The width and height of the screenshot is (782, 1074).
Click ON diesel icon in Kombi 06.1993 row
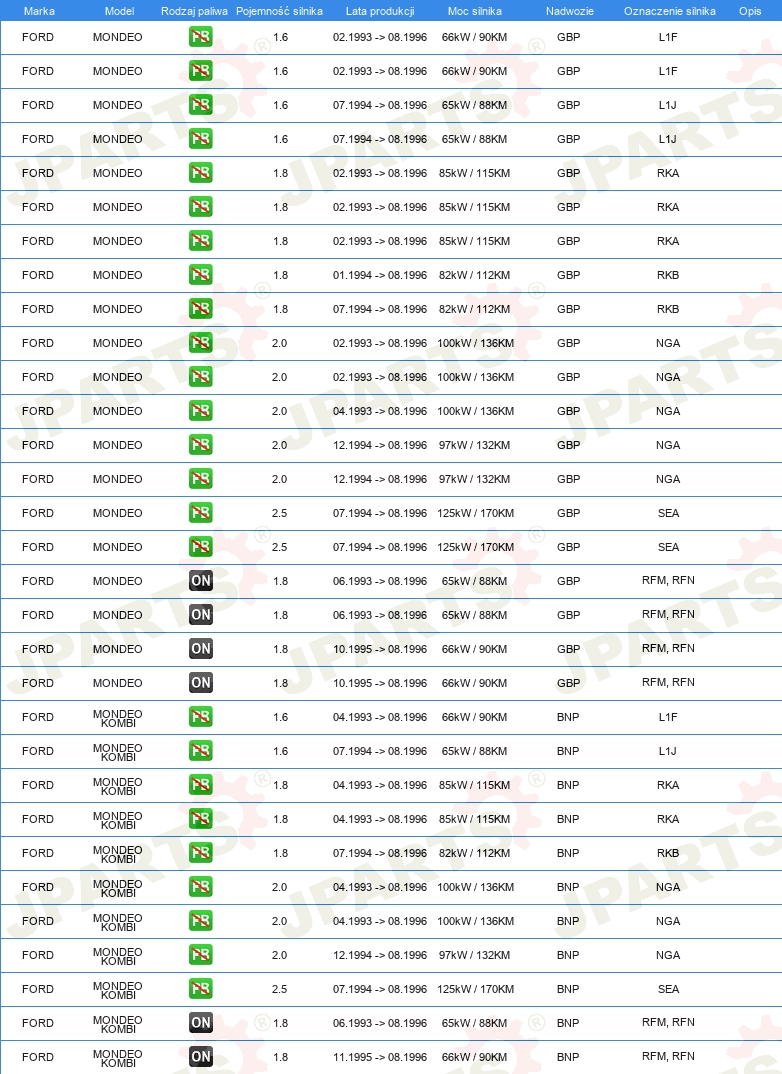(201, 1023)
